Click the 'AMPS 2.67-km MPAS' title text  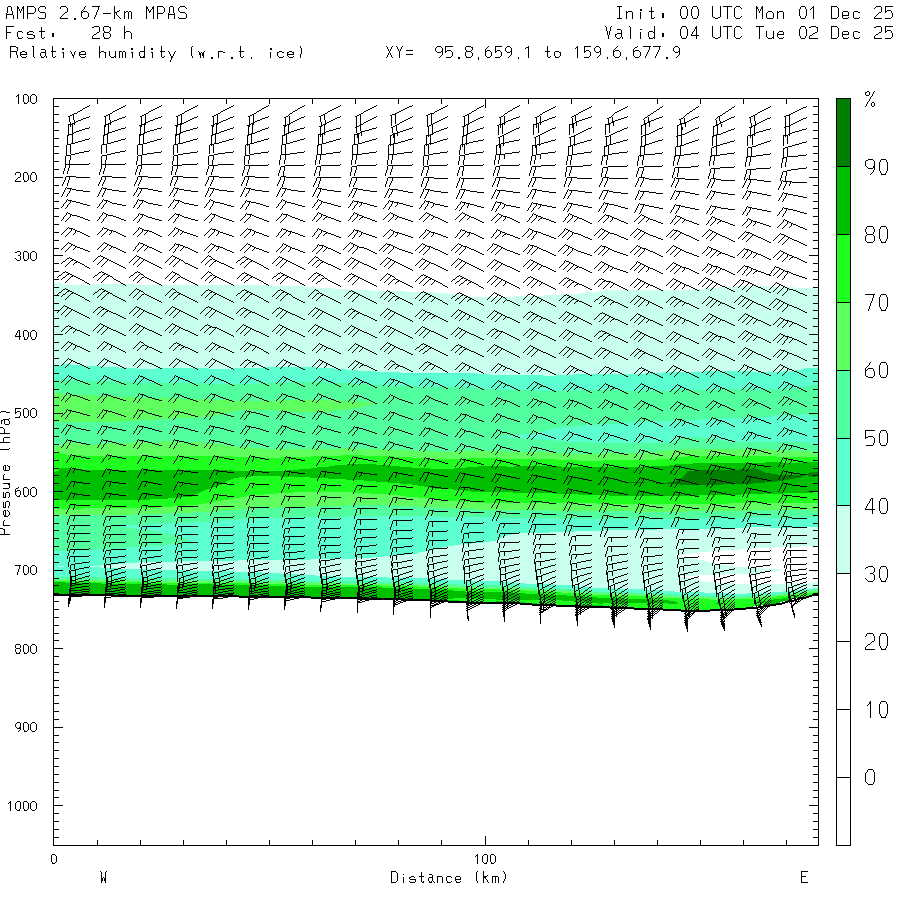click(96, 13)
